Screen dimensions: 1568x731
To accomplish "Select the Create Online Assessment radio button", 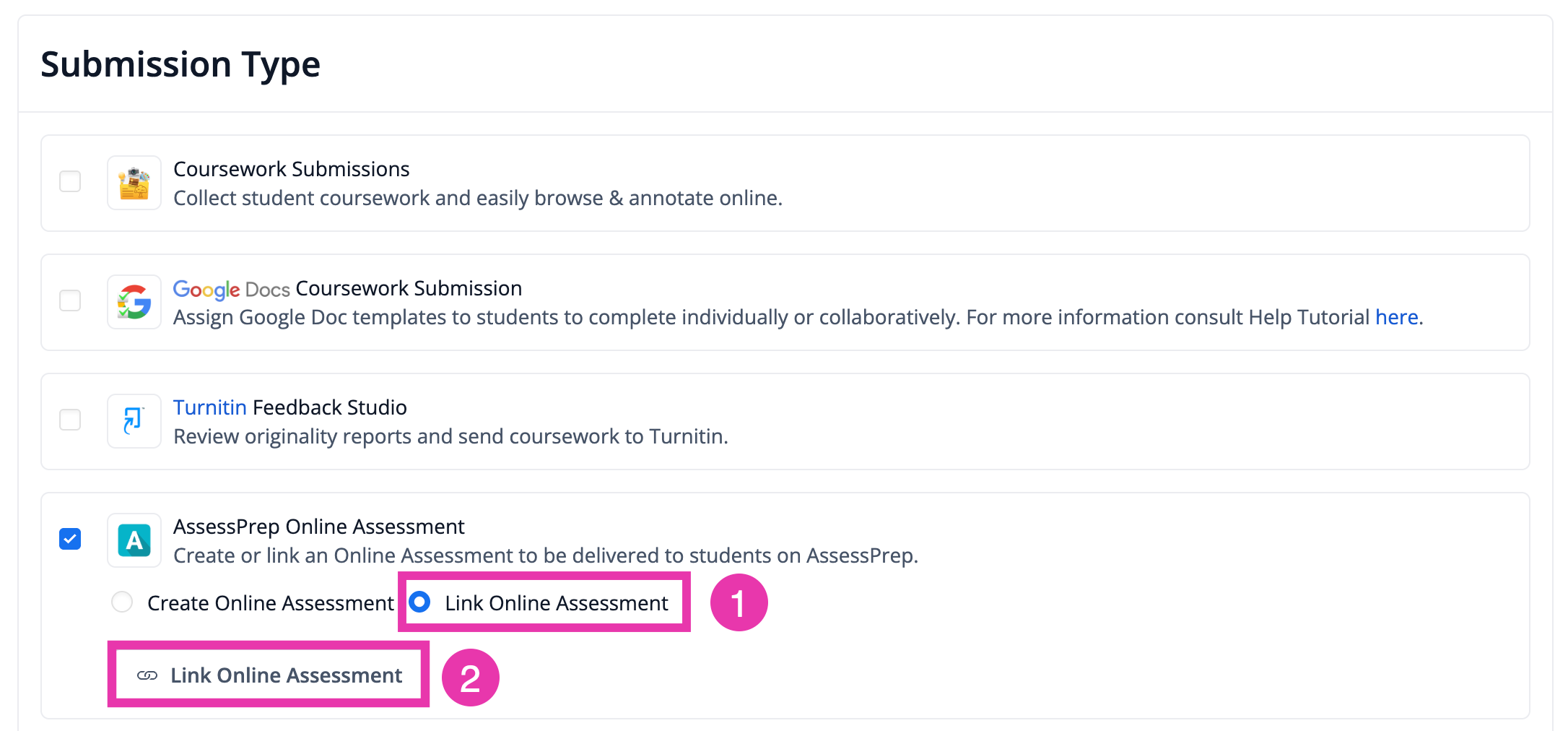I will 122,602.
